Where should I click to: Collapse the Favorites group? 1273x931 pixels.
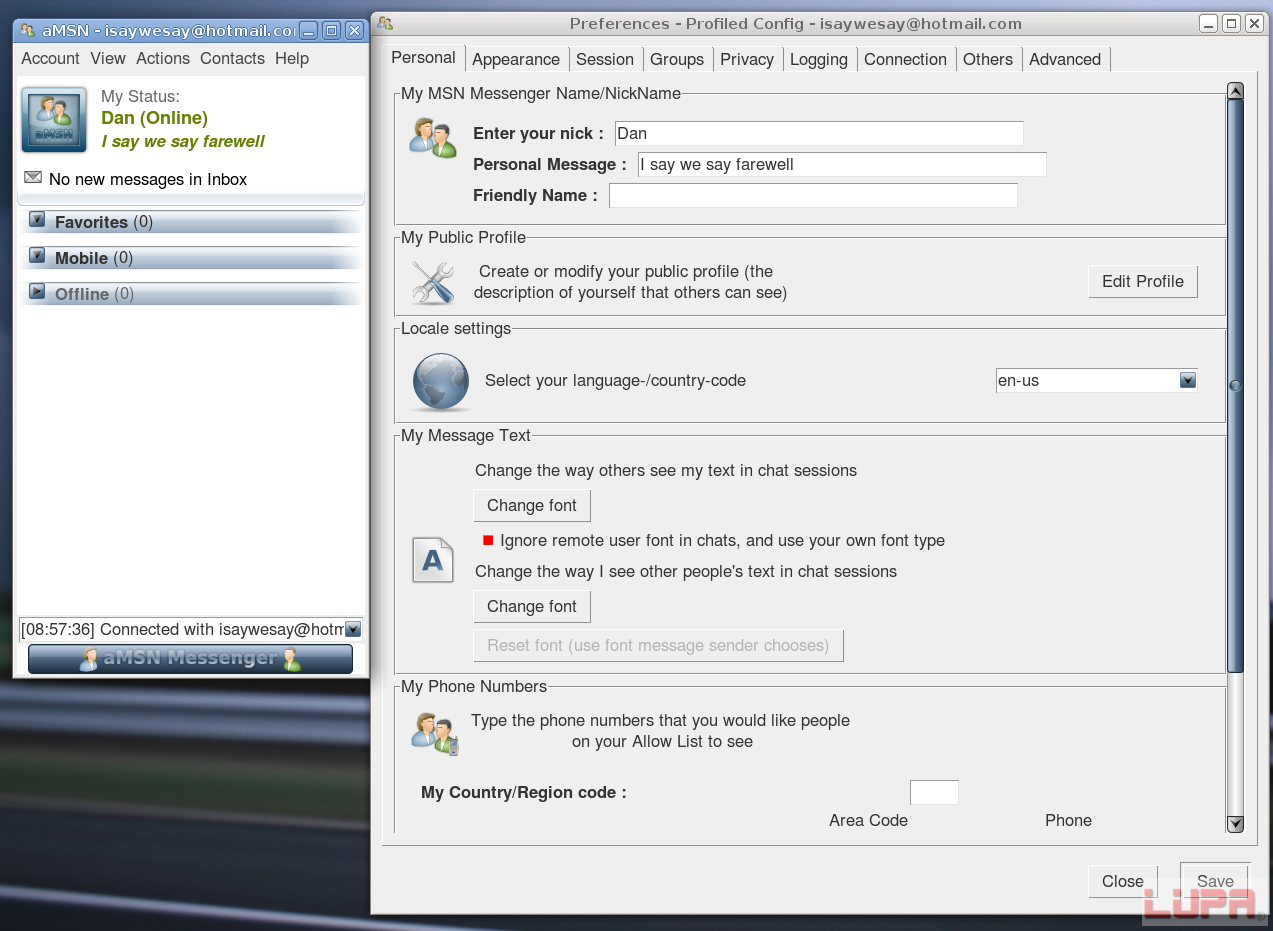tap(37, 219)
